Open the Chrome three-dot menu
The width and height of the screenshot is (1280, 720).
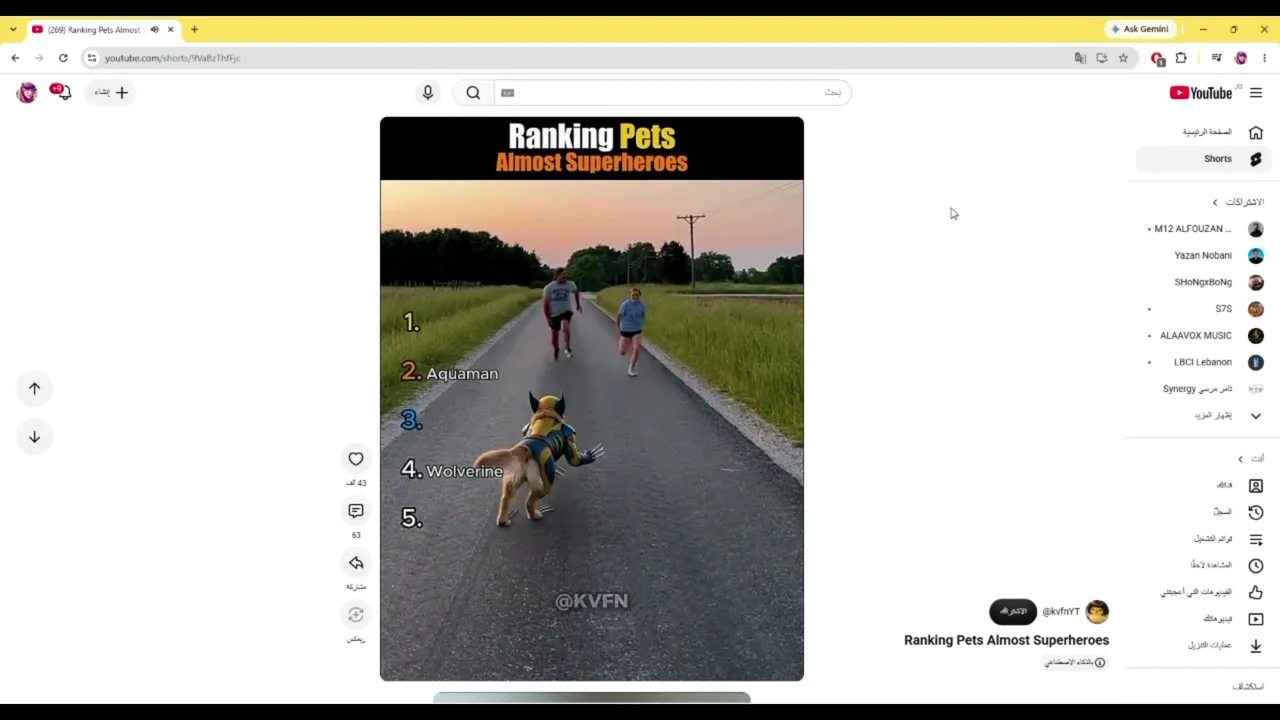1264,58
